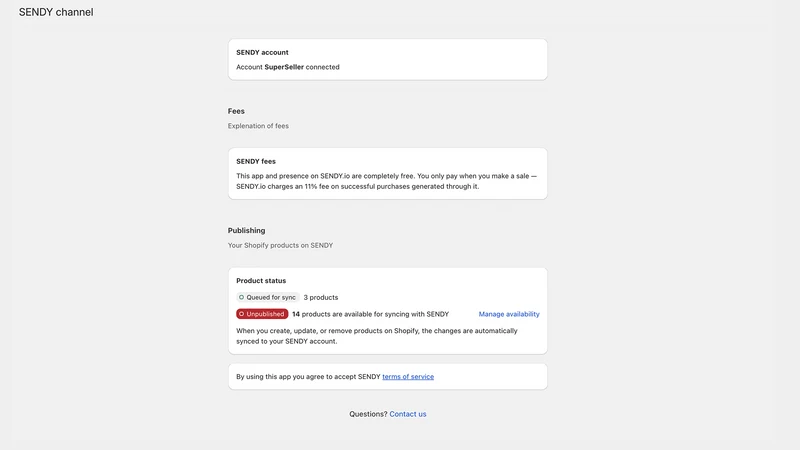
Task: Open the SENDY terms of service link
Action: tap(408, 377)
